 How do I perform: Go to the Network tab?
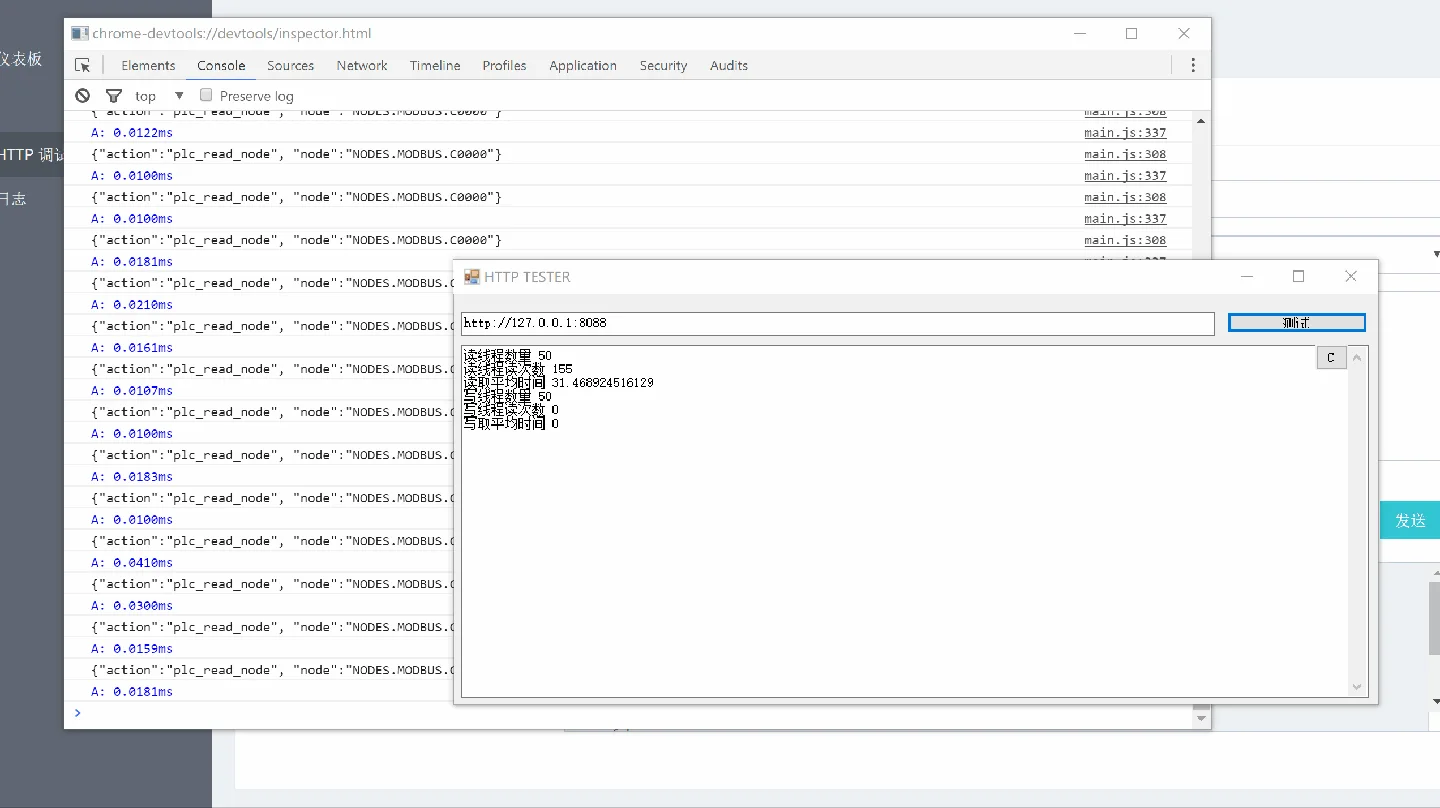362,65
